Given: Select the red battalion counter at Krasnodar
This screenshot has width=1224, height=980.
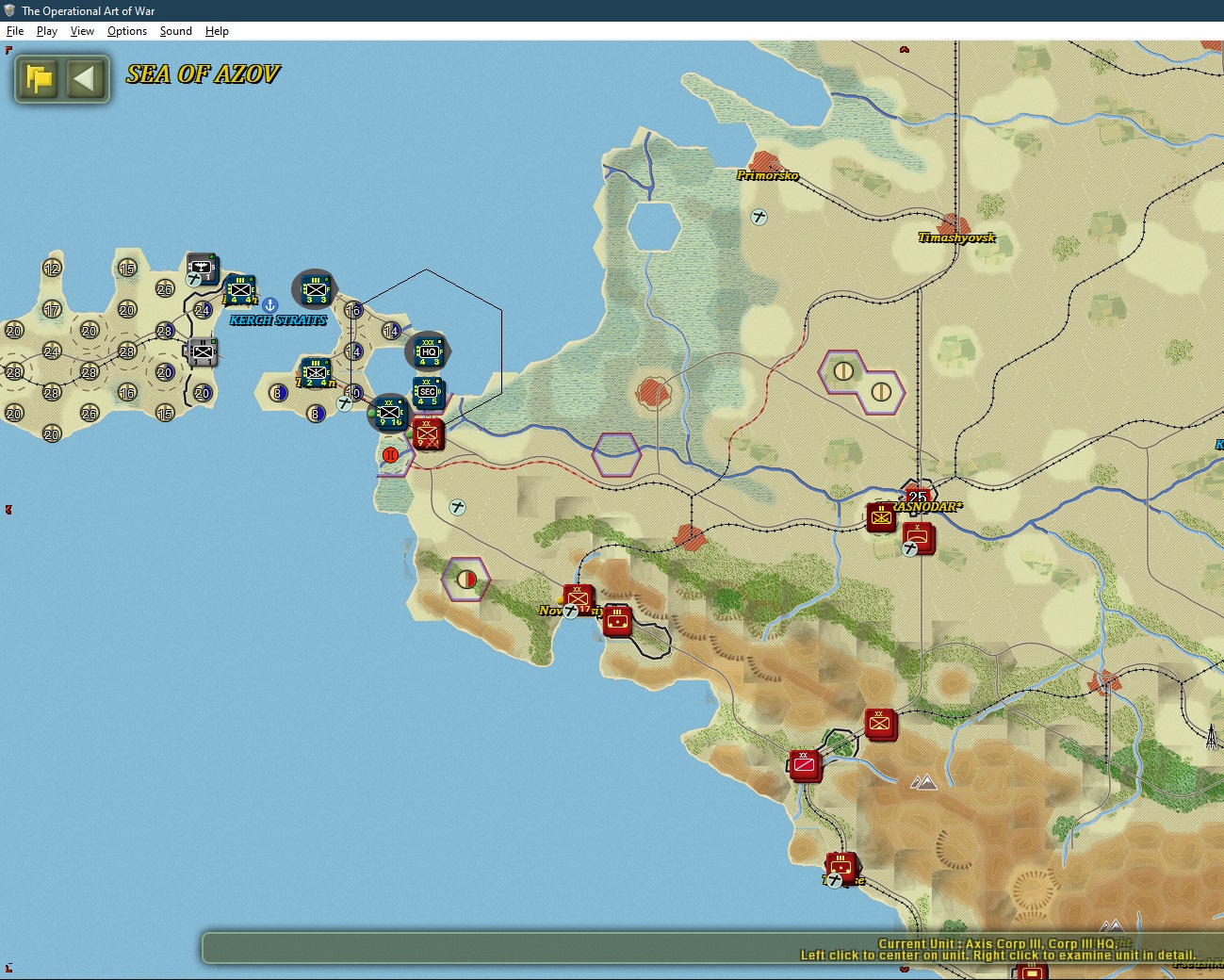Looking at the screenshot, I should click(x=881, y=517).
